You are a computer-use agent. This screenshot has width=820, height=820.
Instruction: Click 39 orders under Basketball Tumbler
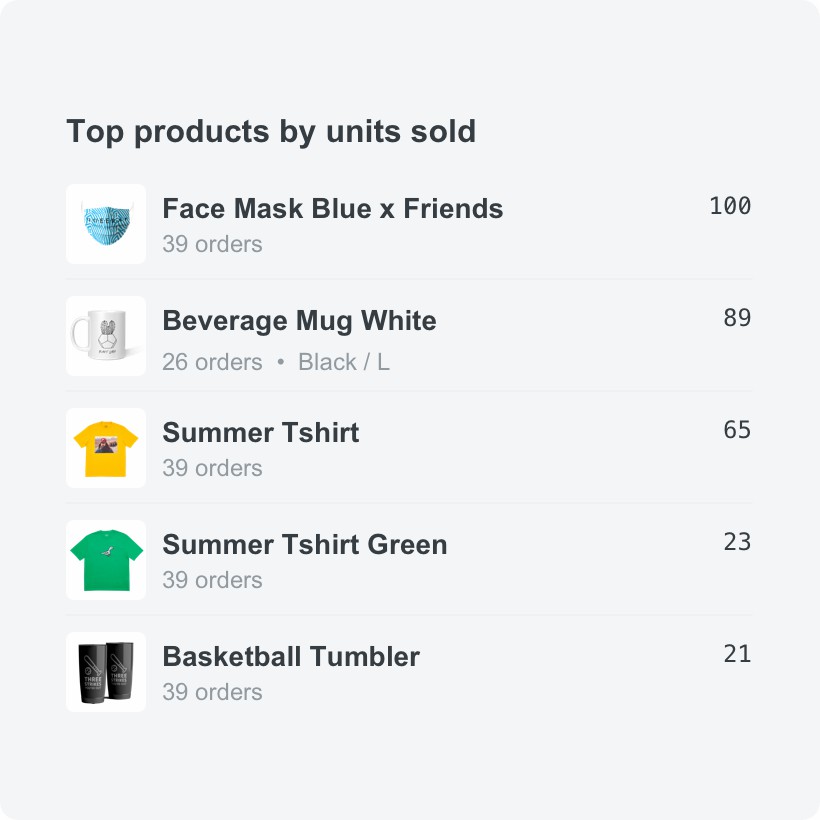tap(212, 692)
